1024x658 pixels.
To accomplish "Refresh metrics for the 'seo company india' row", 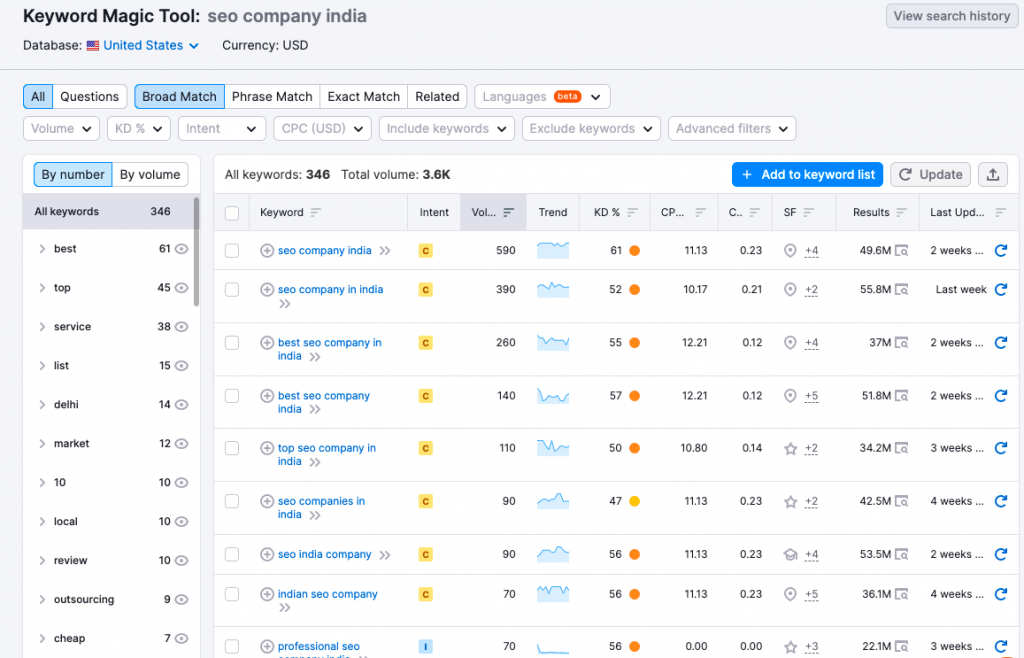I will point(1001,251).
